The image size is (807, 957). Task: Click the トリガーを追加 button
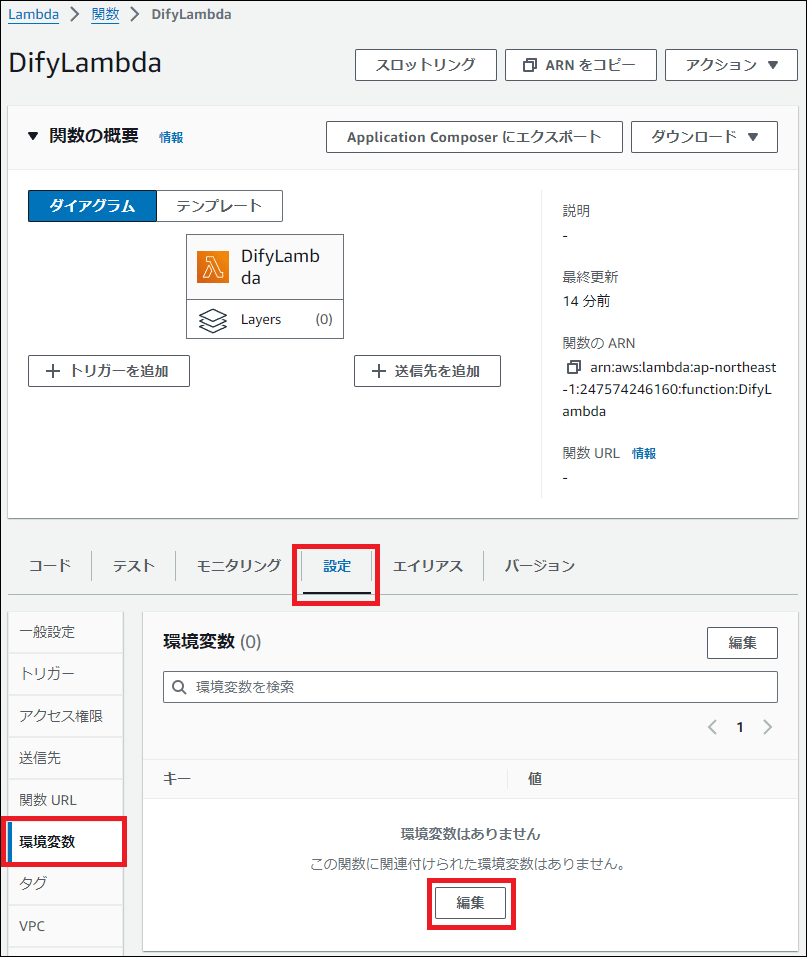[109, 371]
